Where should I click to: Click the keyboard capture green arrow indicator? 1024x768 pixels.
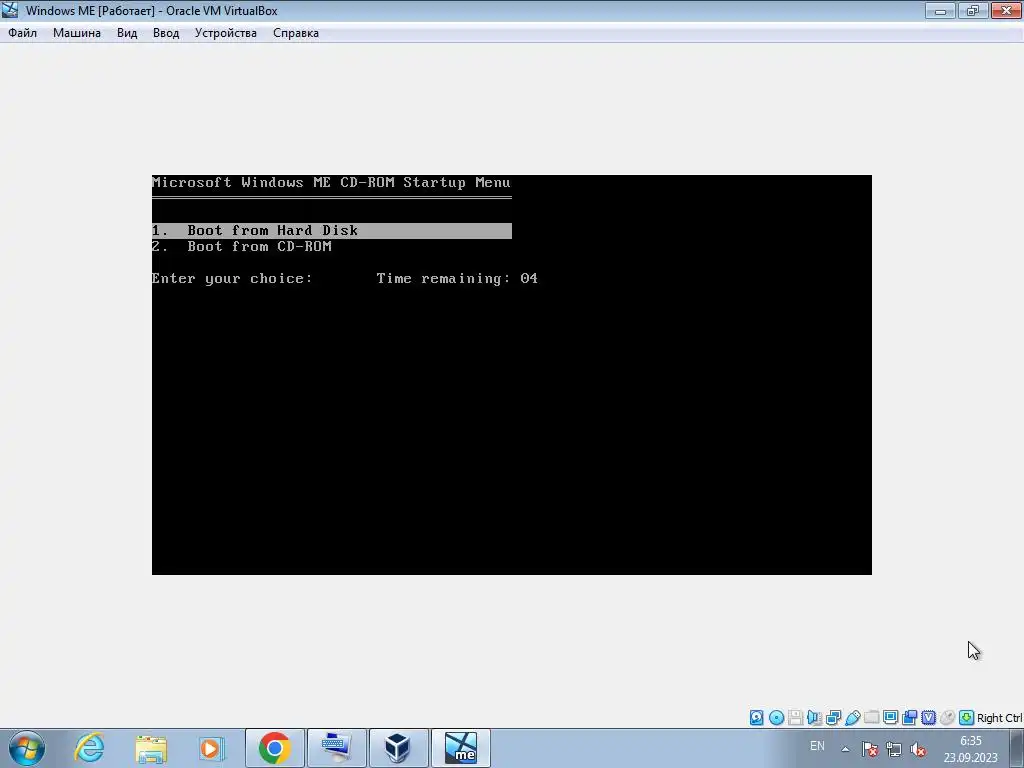[x=967, y=718]
